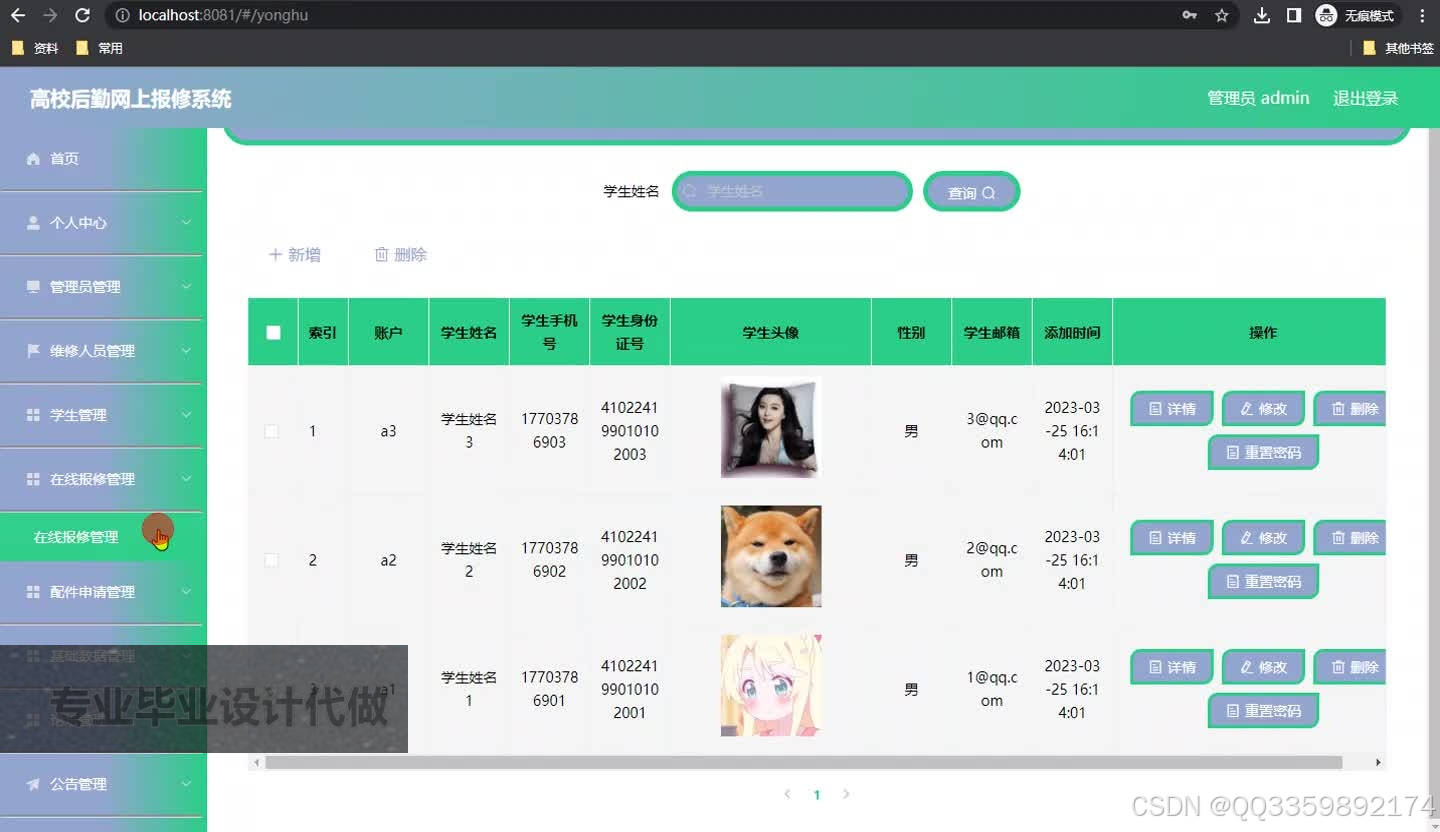Image resolution: width=1440 pixels, height=832 pixels.
Task: Focus the 学生姓名 search field
Action: [792, 191]
